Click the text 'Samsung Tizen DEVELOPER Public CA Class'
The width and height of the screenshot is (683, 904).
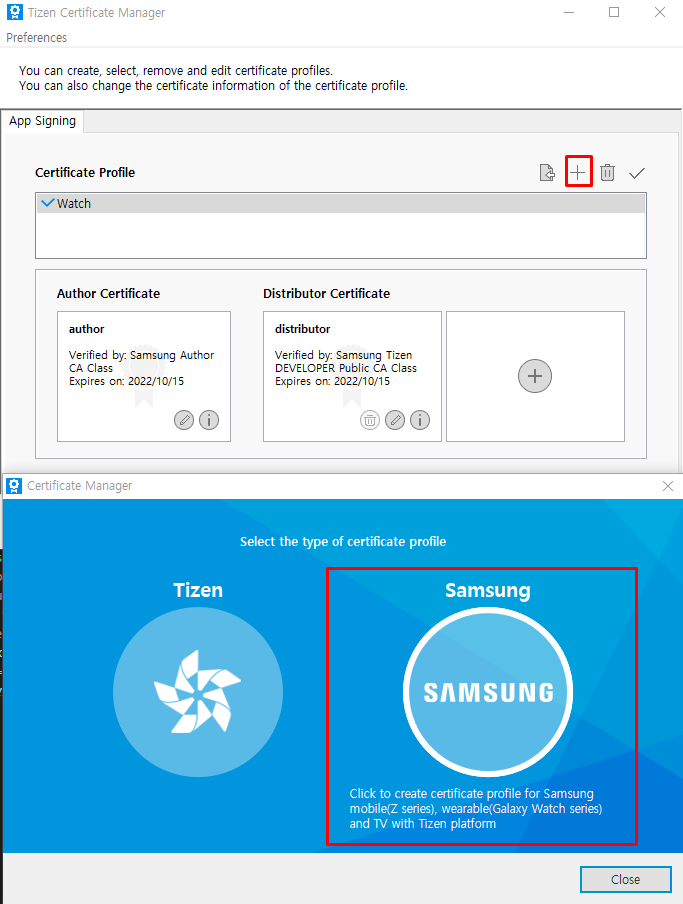pos(346,361)
